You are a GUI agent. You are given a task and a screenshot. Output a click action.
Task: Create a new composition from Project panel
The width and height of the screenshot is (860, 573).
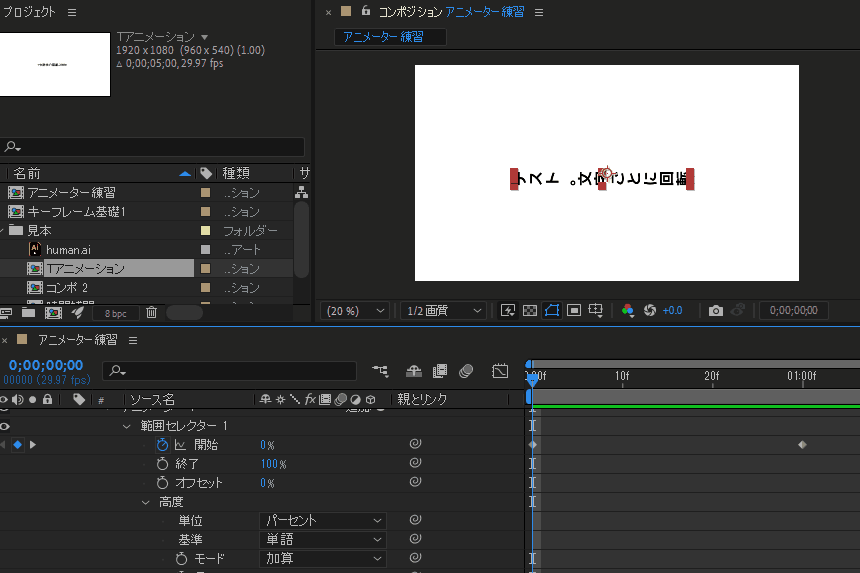[x=53, y=313]
